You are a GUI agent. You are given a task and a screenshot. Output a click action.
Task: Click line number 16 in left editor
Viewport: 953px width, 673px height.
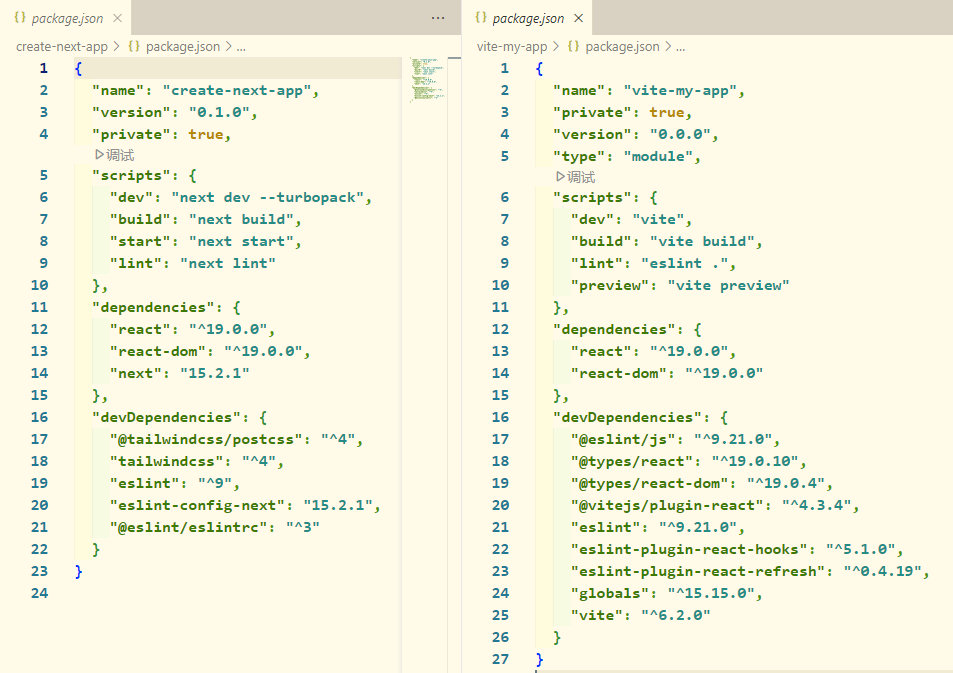point(39,417)
